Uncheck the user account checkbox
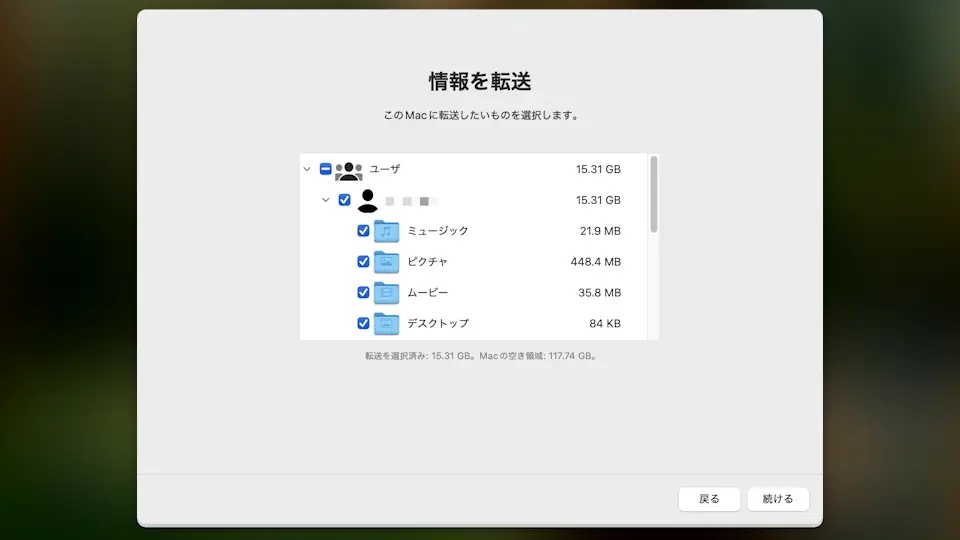Image resolution: width=960 pixels, height=540 pixels. pos(345,200)
